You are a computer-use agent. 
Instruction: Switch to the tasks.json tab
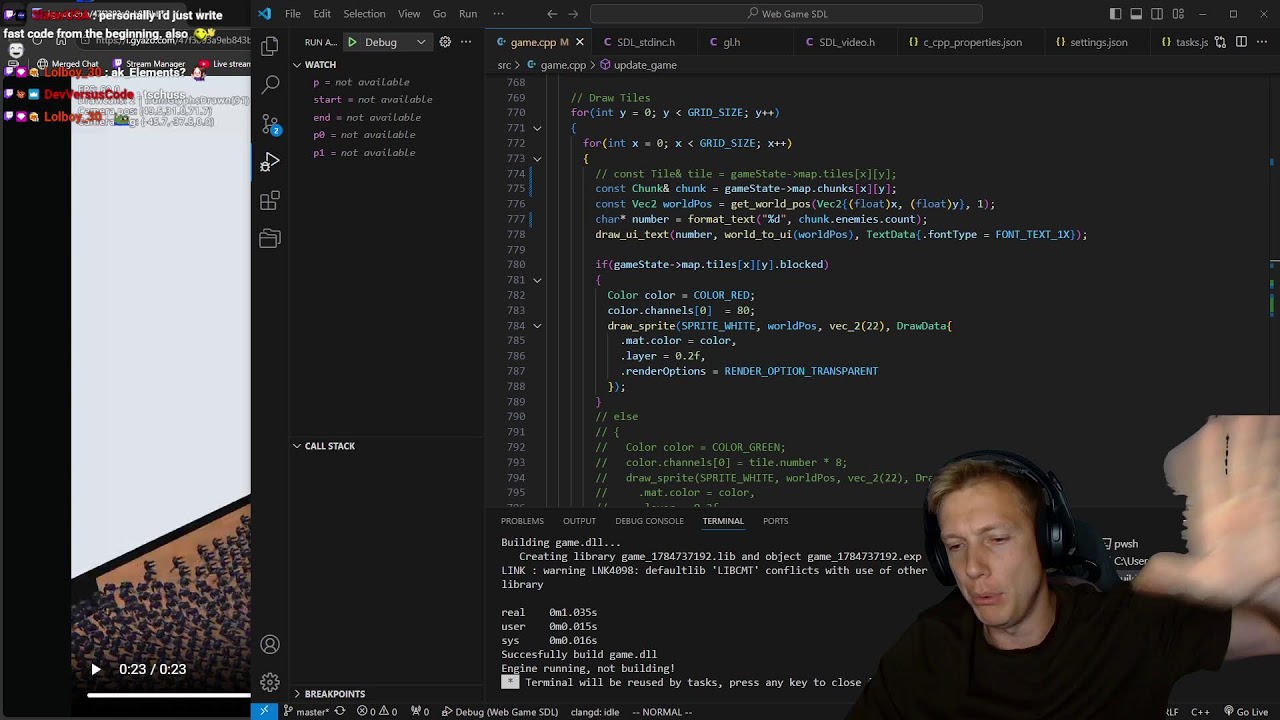[x=1182, y=42]
